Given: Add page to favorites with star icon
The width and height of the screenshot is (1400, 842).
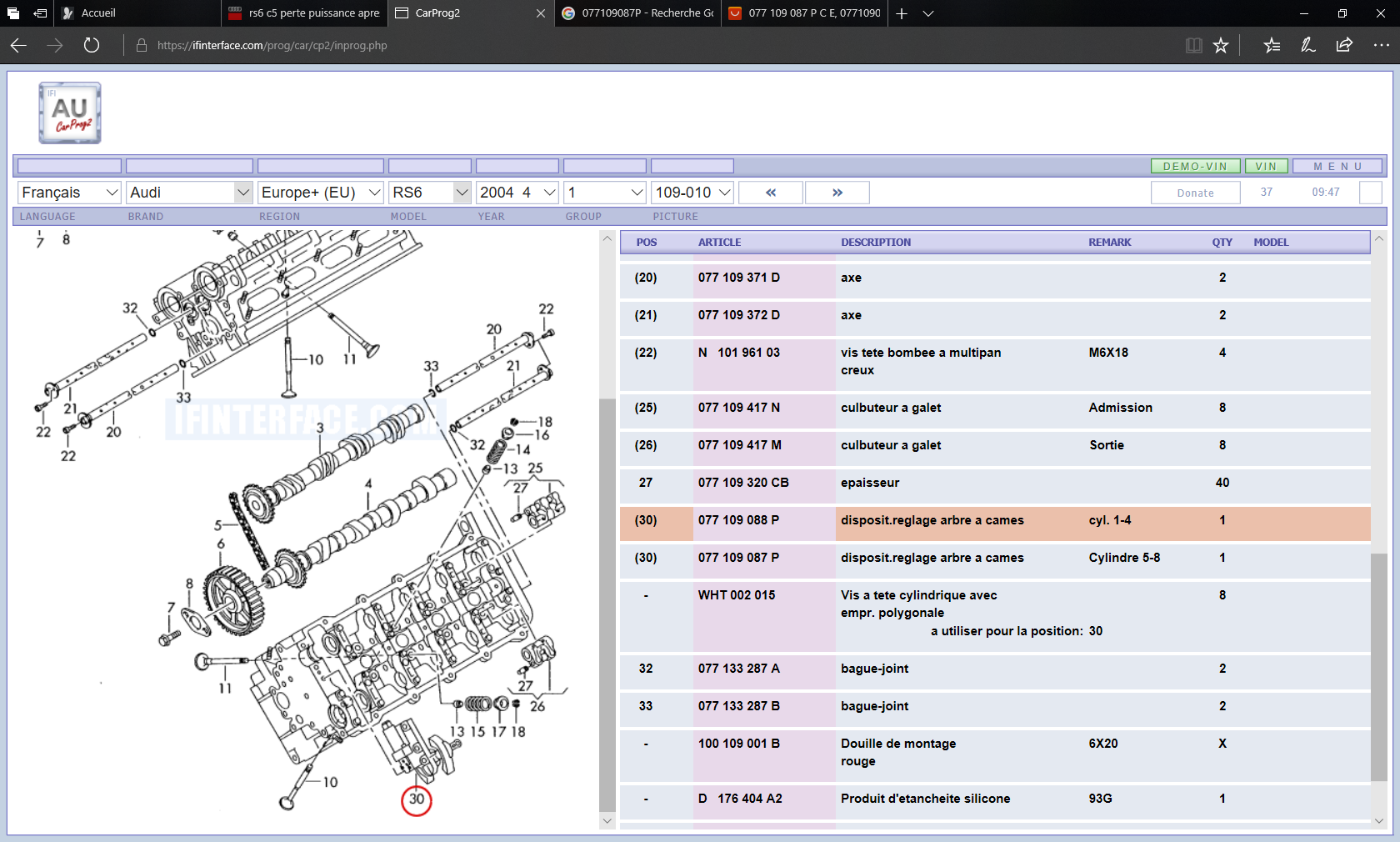Looking at the screenshot, I should pos(1221,46).
